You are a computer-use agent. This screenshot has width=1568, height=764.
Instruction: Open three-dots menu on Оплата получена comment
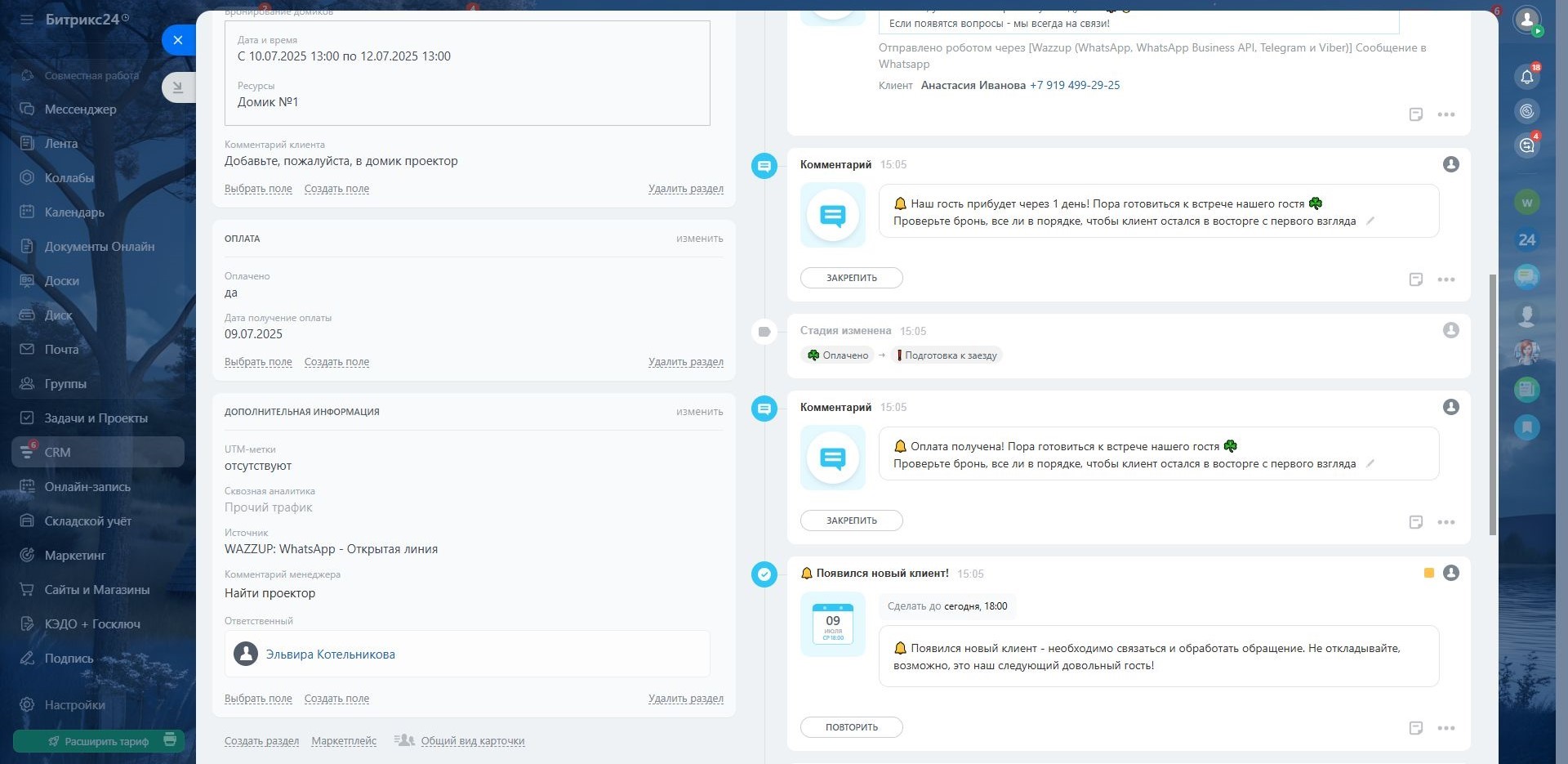pos(1445,522)
